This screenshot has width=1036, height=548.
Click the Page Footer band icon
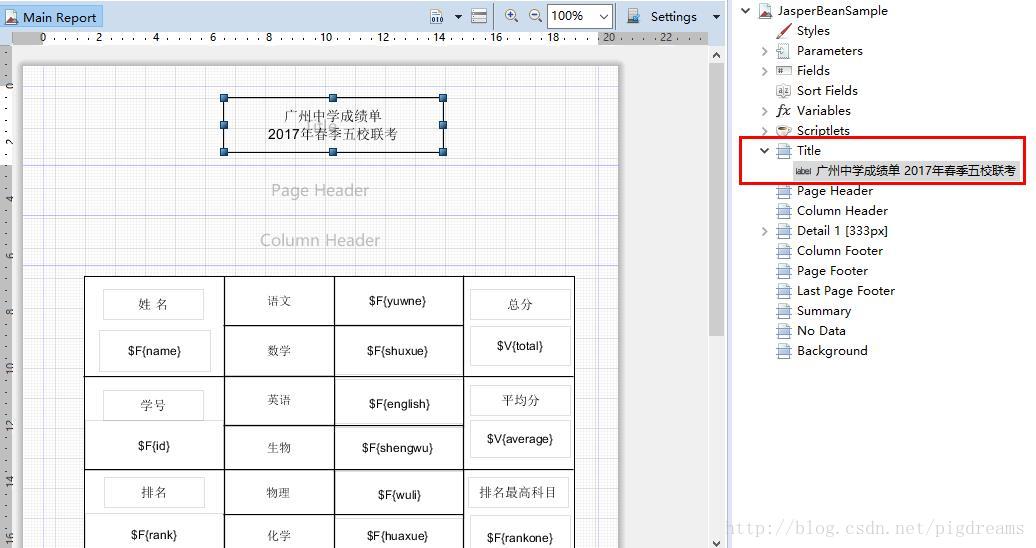click(x=784, y=271)
